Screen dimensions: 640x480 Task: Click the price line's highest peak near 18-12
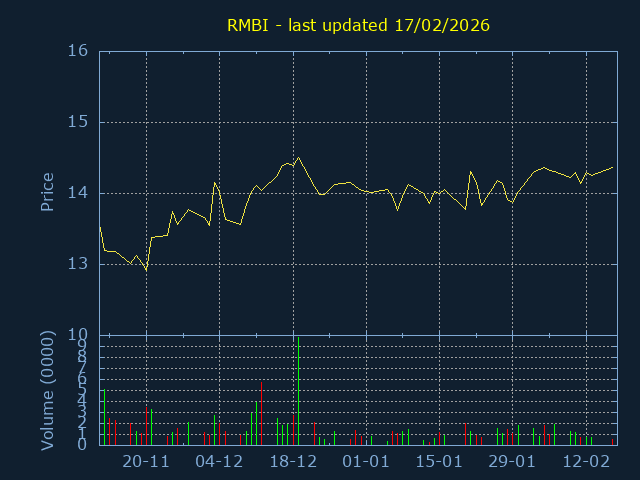tap(298, 157)
